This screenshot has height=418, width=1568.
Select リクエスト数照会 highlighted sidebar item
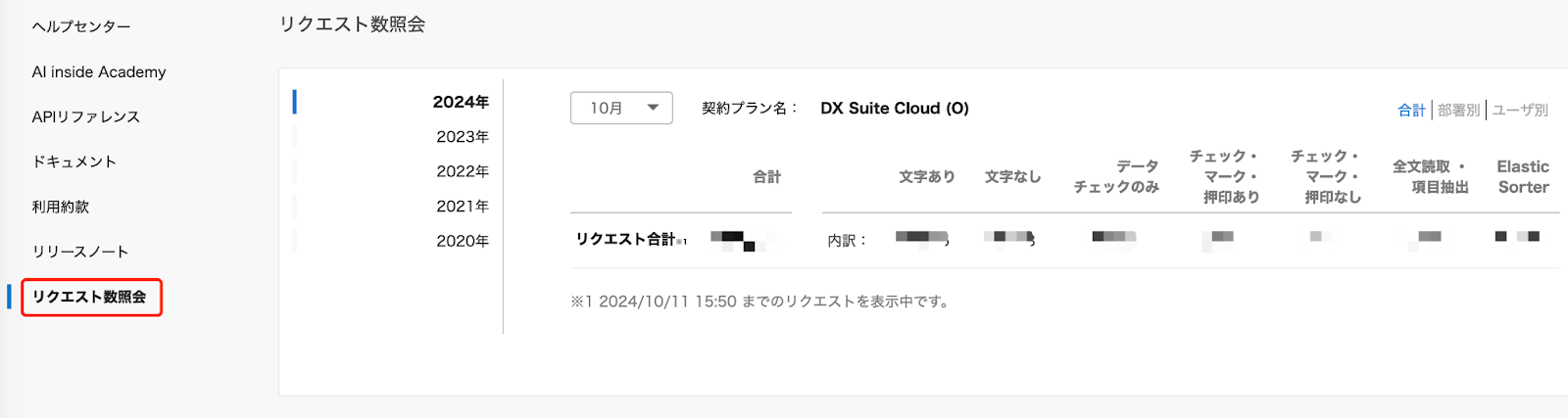coord(90,297)
